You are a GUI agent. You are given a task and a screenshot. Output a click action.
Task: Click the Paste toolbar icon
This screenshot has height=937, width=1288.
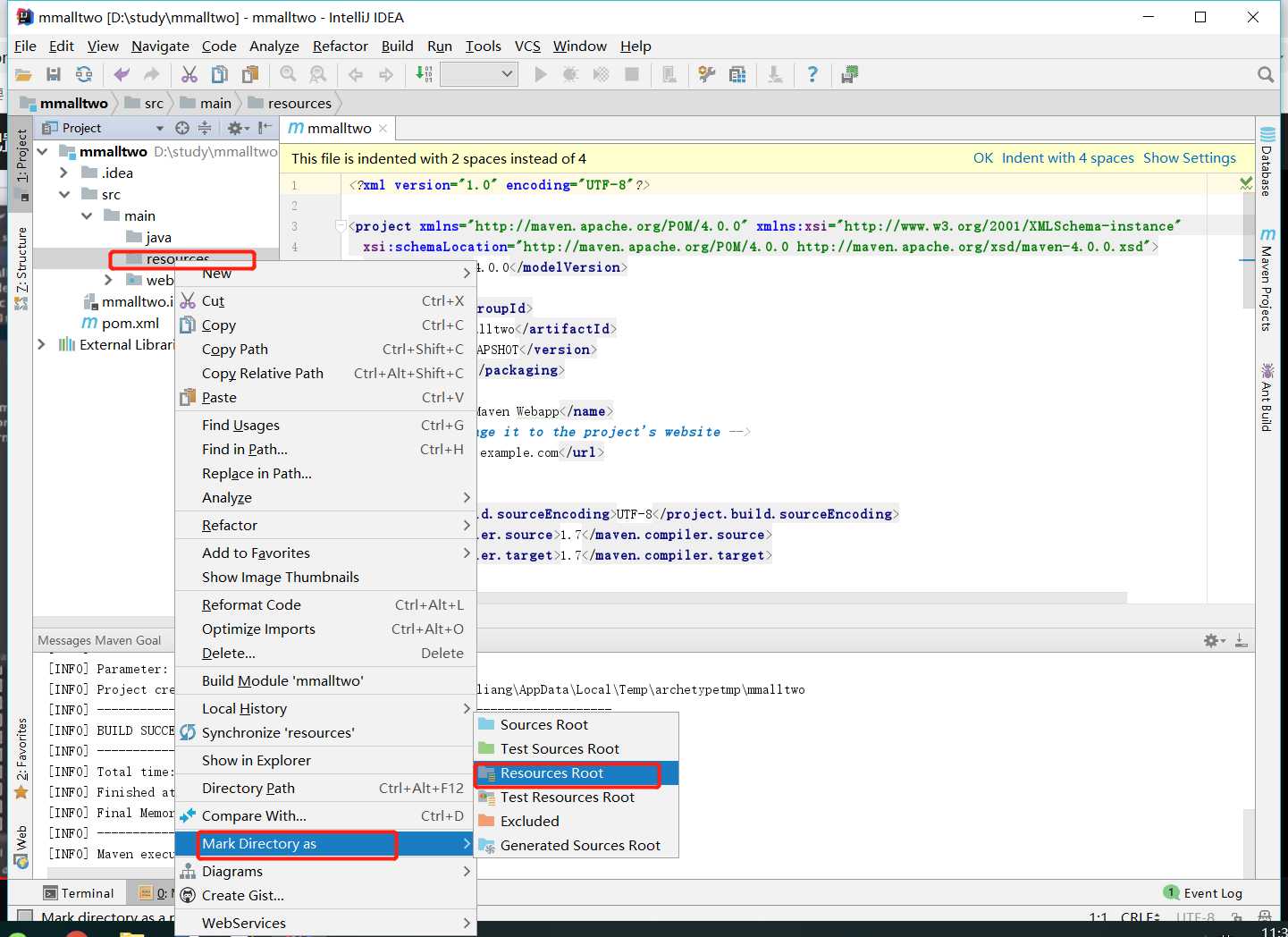[x=250, y=75]
